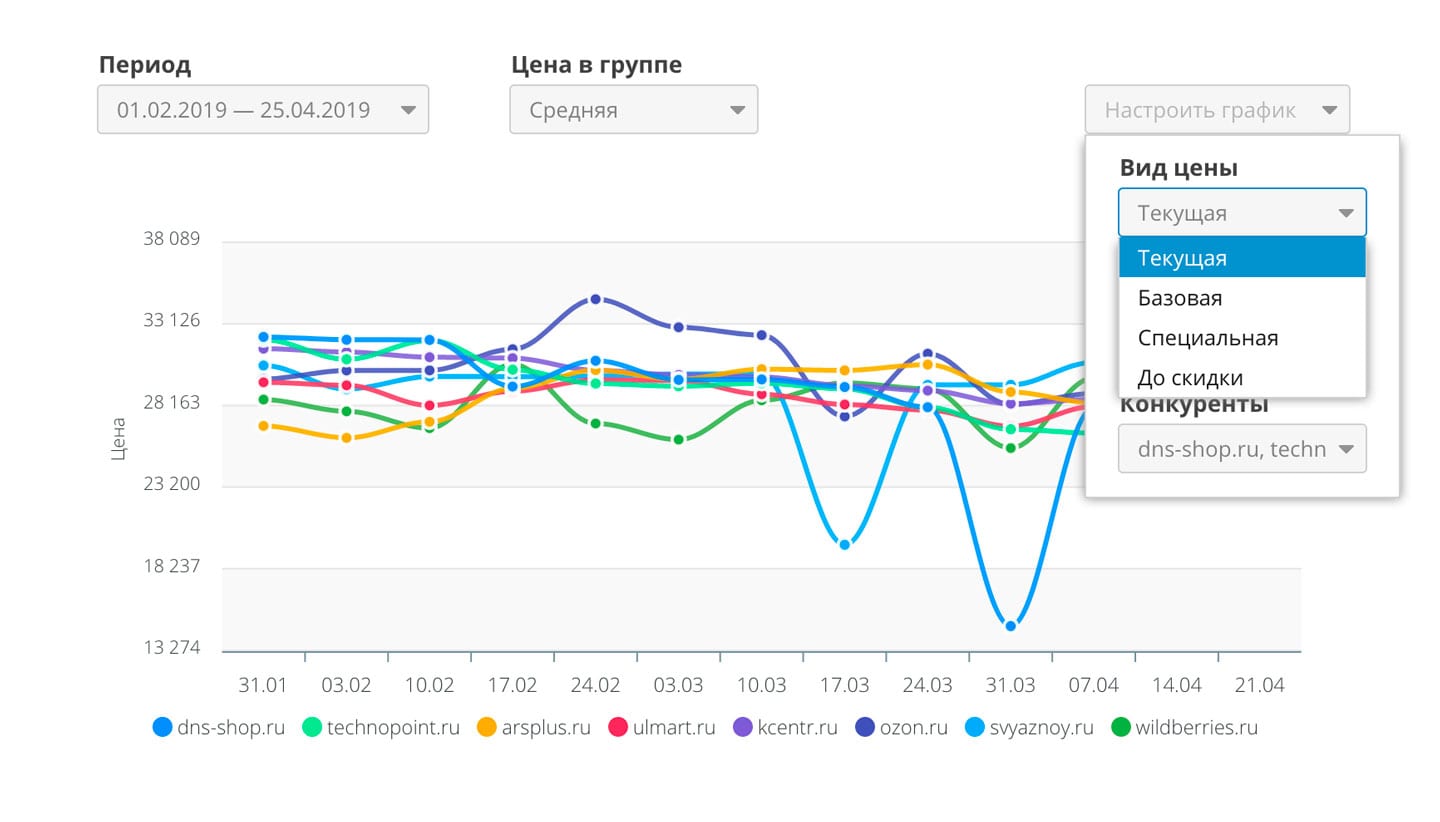Click the Вид цены combo box arrow
The image size is (1440, 822).
pyautogui.click(x=1346, y=213)
